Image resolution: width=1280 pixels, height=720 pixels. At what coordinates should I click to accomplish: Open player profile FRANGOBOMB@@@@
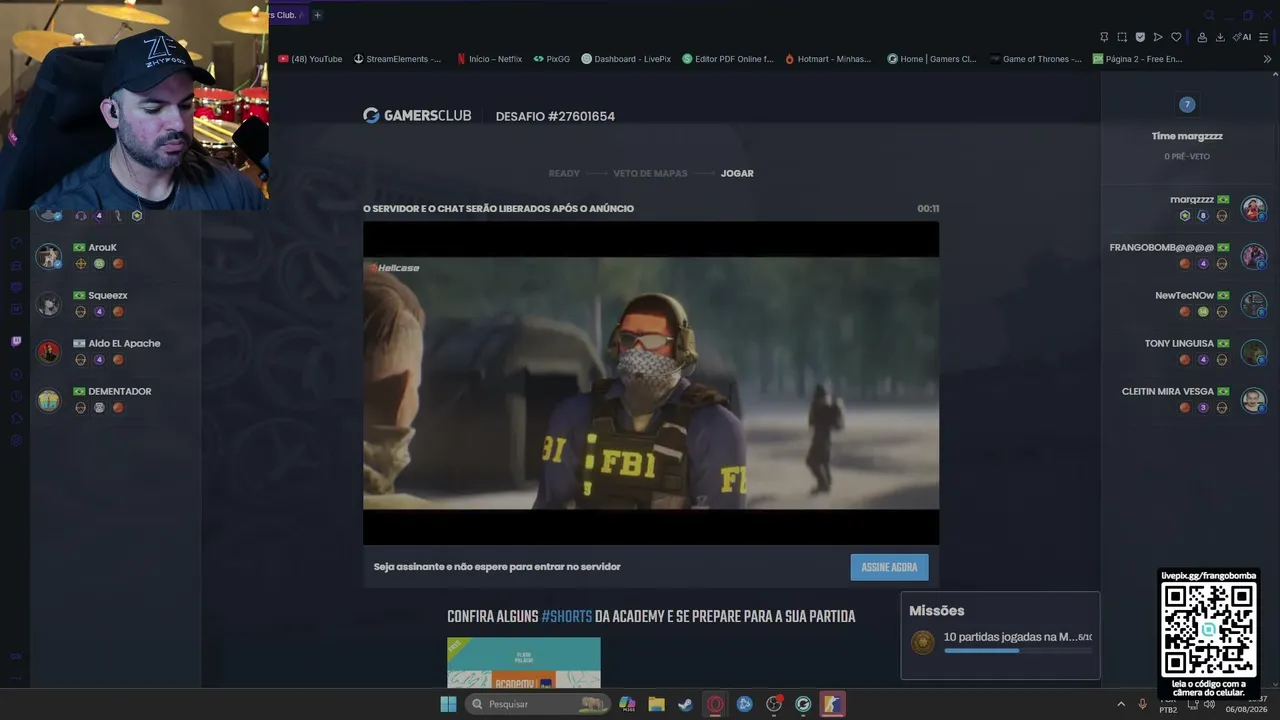point(1161,248)
